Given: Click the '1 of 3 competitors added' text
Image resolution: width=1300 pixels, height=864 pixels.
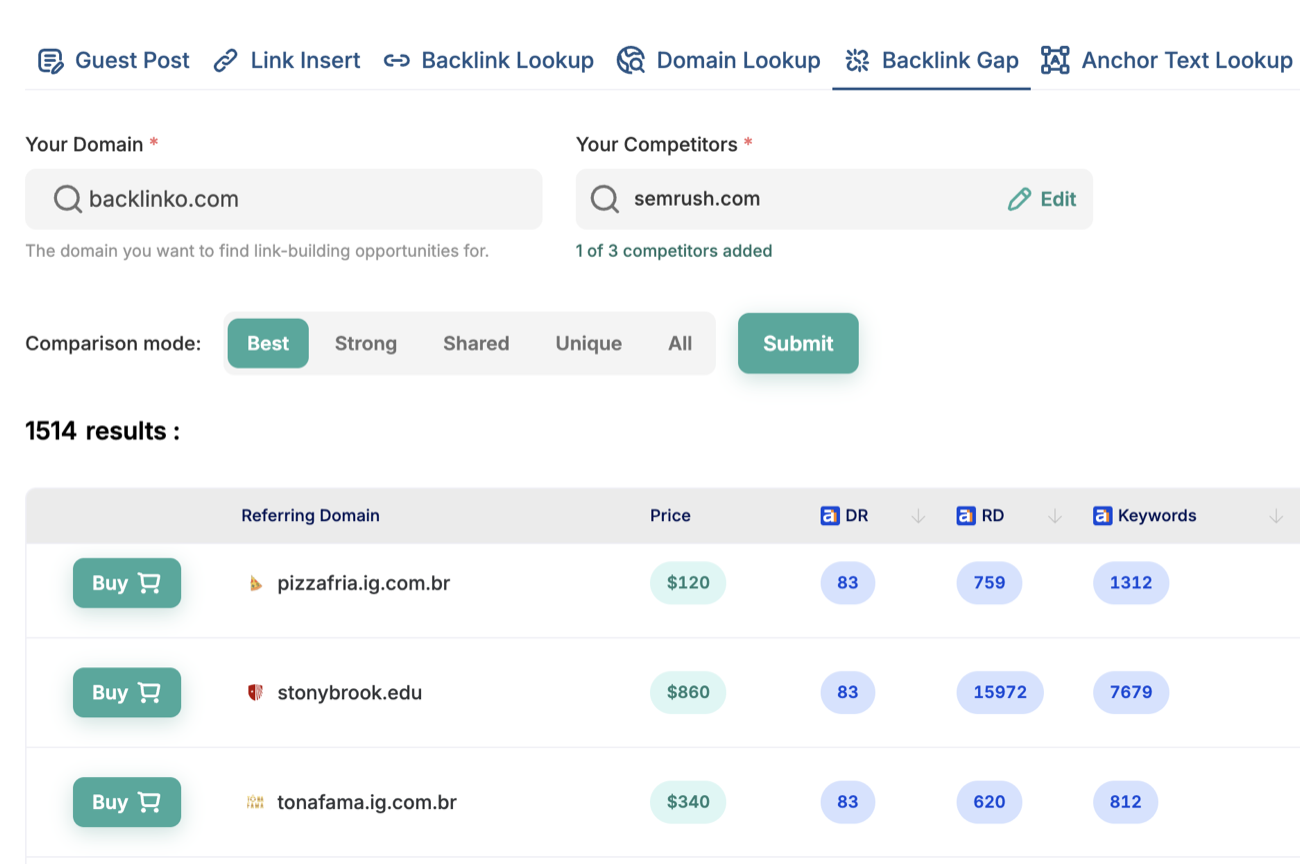Looking at the screenshot, I should 674,251.
